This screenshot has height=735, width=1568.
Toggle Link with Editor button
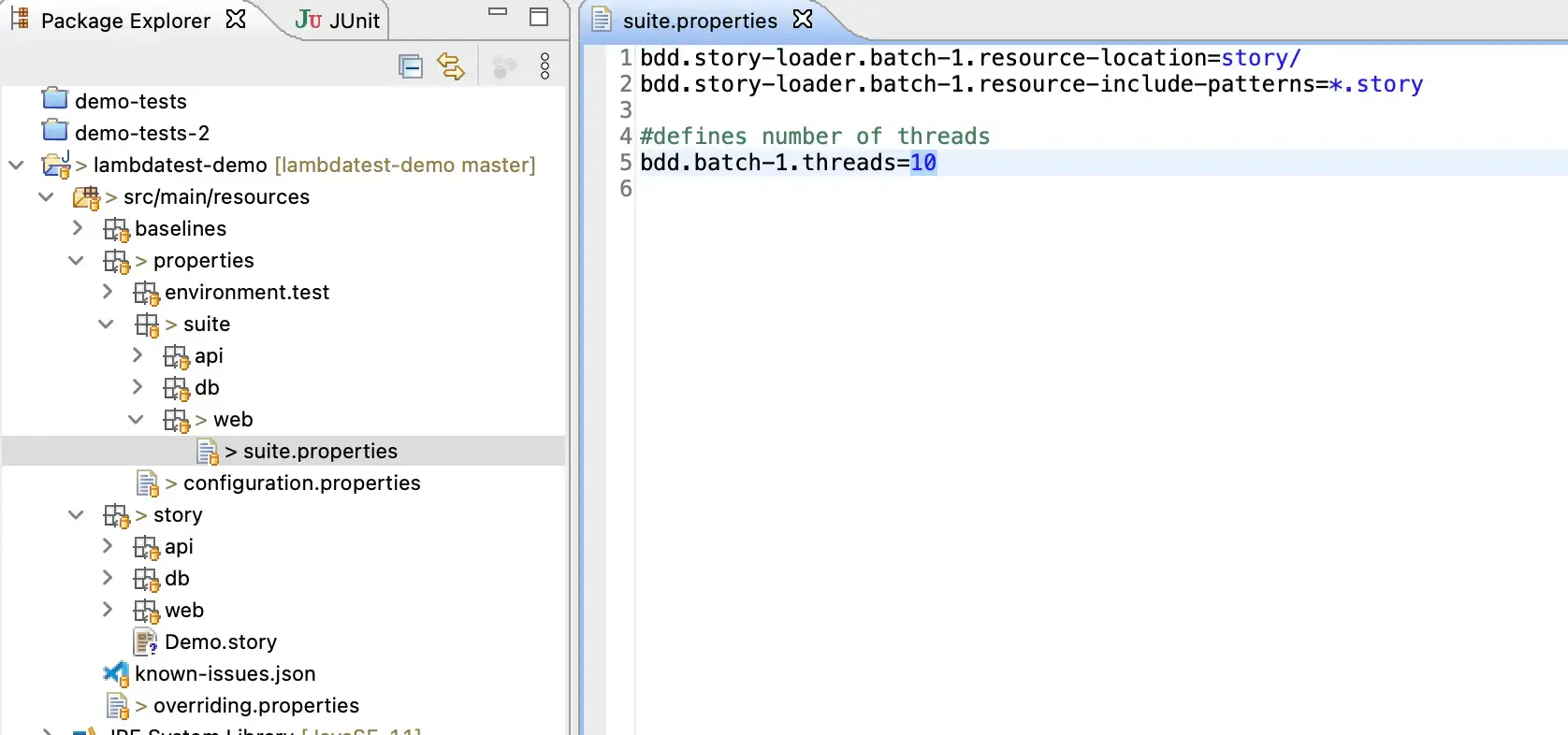[451, 66]
